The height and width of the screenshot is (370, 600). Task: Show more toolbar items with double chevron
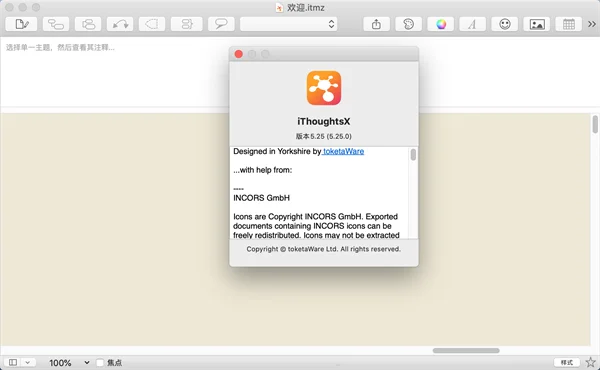pos(592,24)
